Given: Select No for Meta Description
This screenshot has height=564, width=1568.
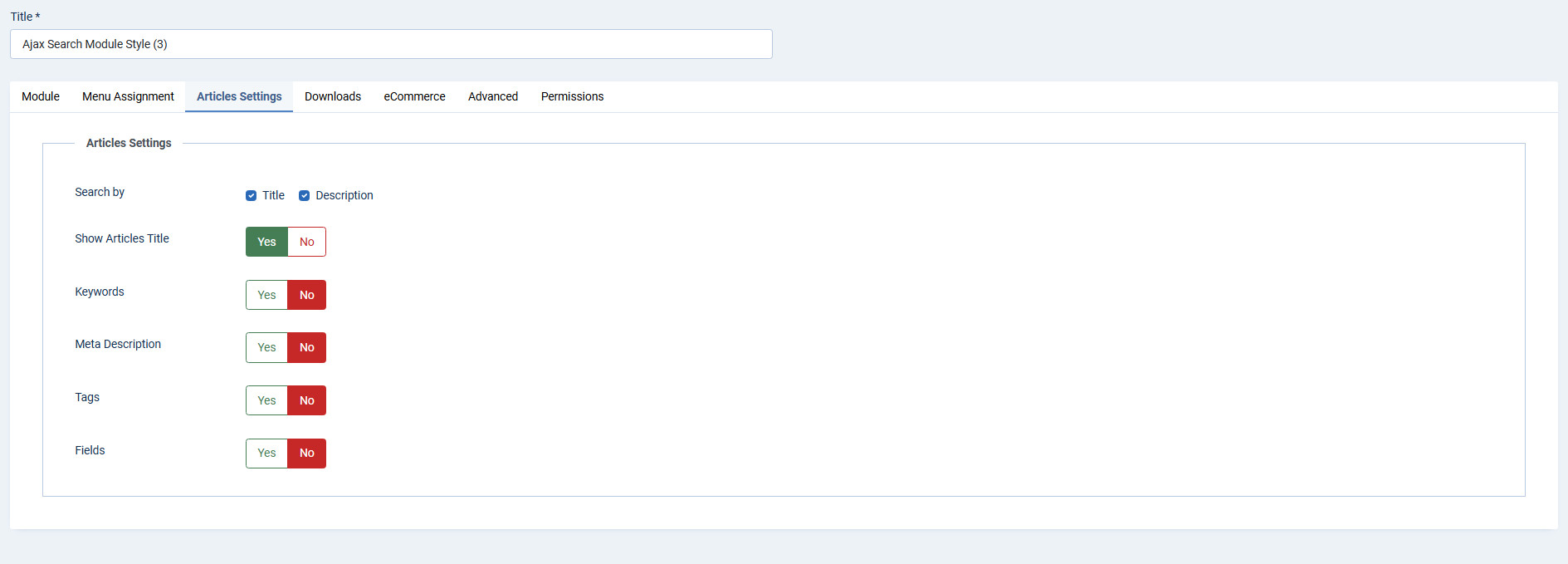Looking at the screenshot, I should coord(306,347).
